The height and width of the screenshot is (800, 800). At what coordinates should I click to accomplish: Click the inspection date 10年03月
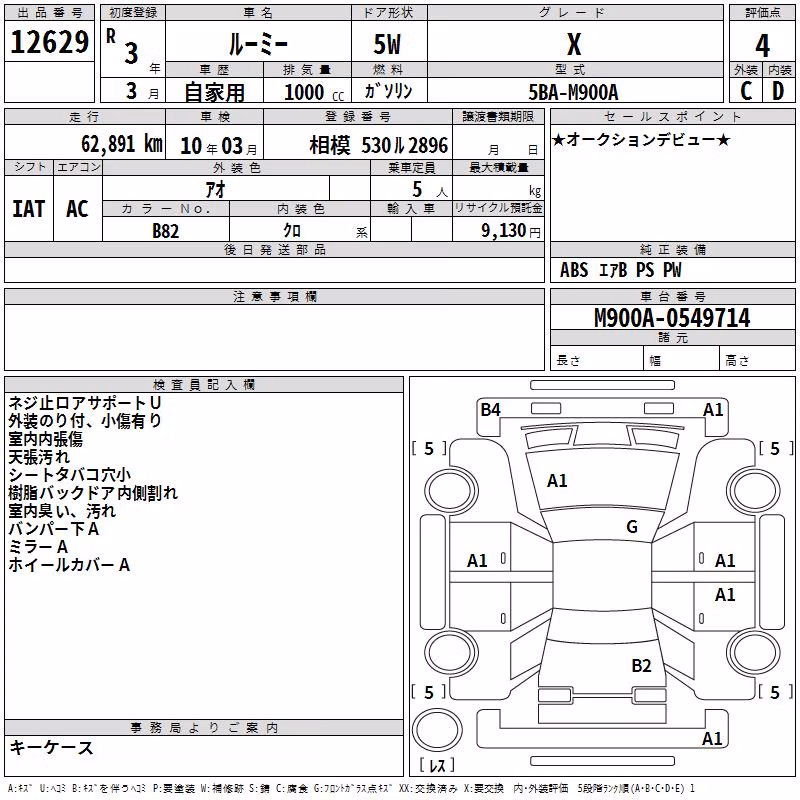pyautogui.click(x=219, y=146)
